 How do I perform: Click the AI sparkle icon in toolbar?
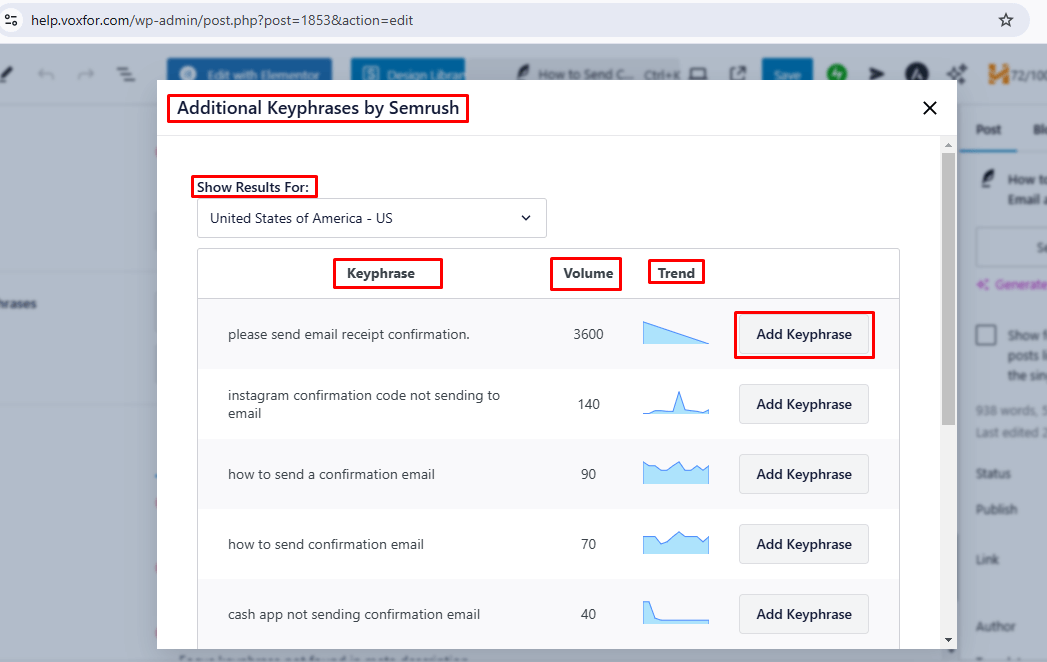click(x=957, y=73)
